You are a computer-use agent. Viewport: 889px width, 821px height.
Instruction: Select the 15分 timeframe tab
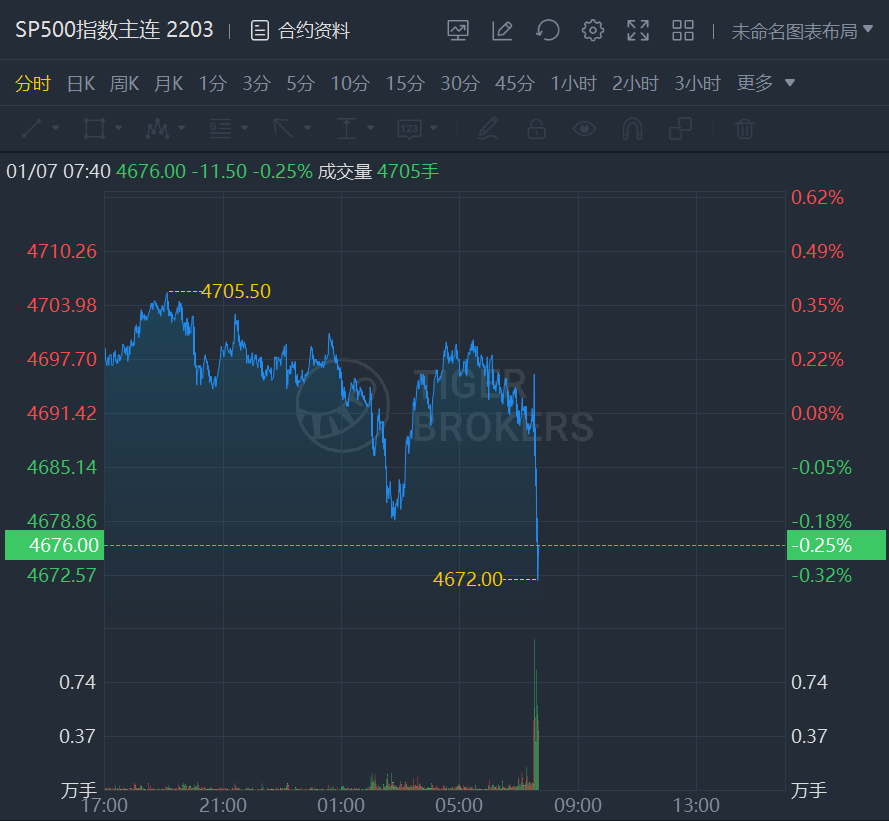point(405,83)
